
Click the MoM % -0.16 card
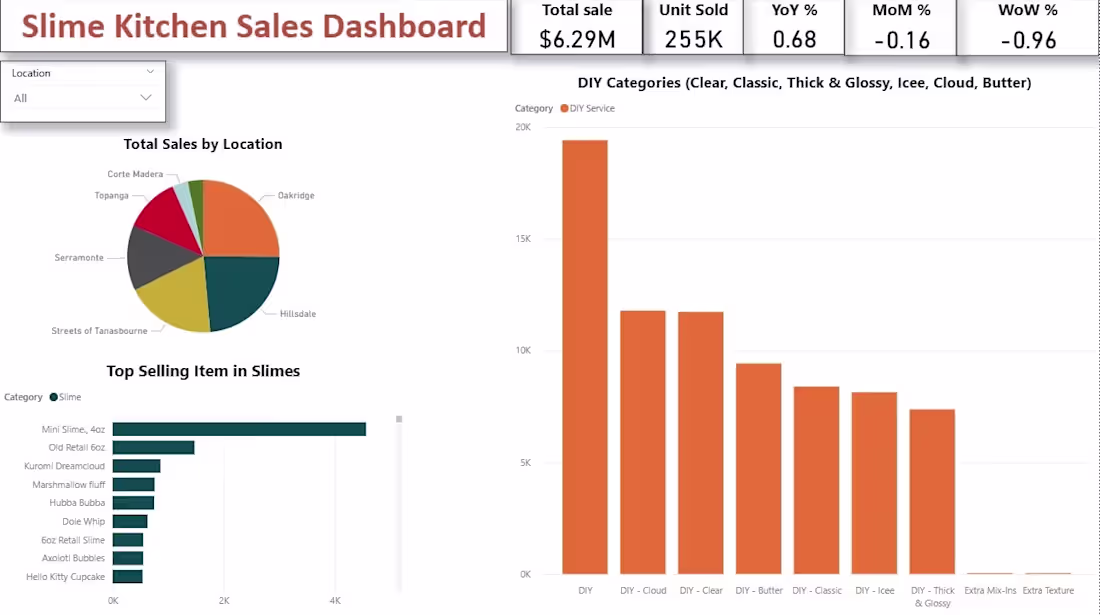click(x=901, y=27)
